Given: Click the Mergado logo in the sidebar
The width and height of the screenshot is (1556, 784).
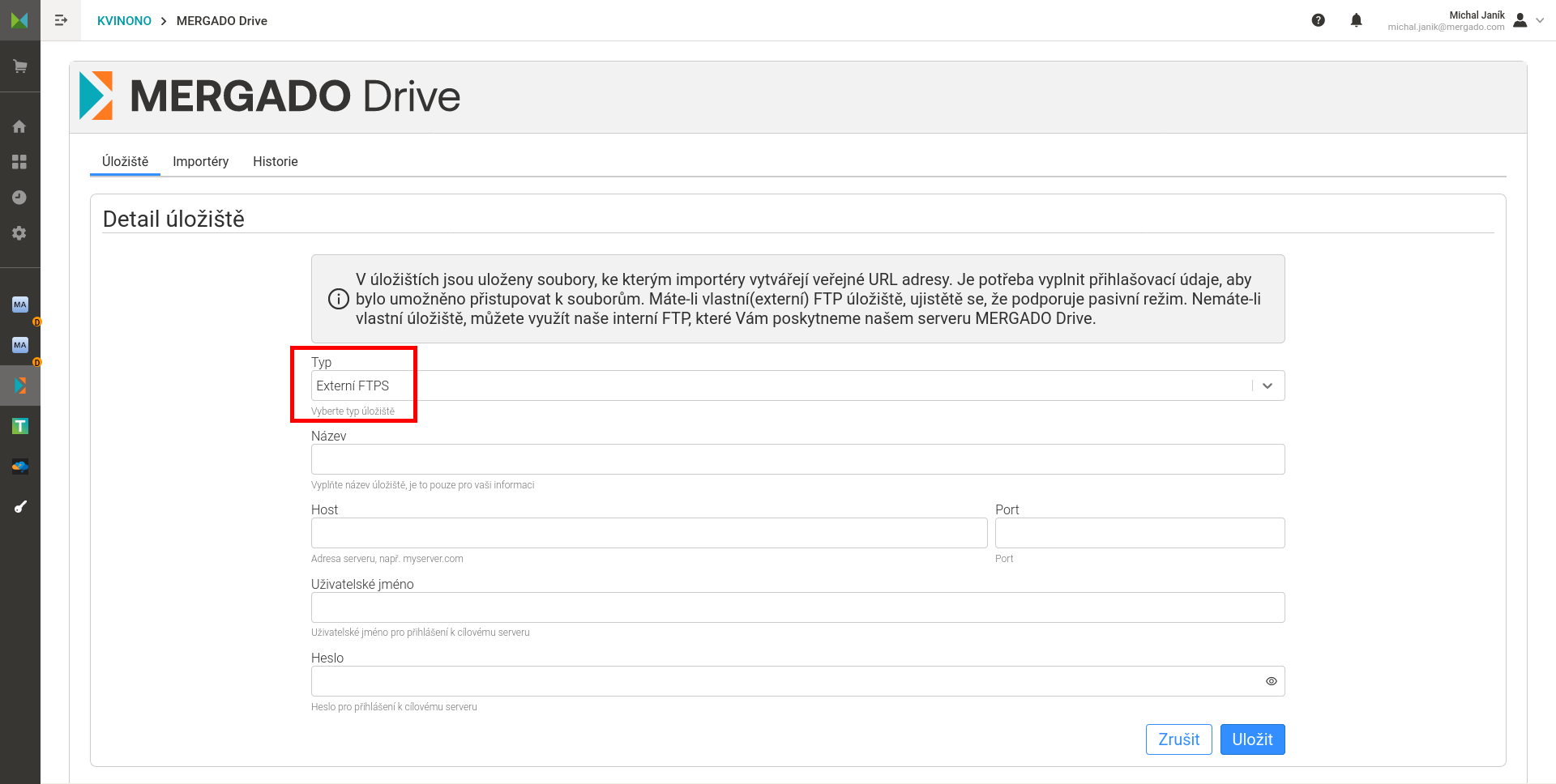Looking at the screenshot, I should point(19,20).
